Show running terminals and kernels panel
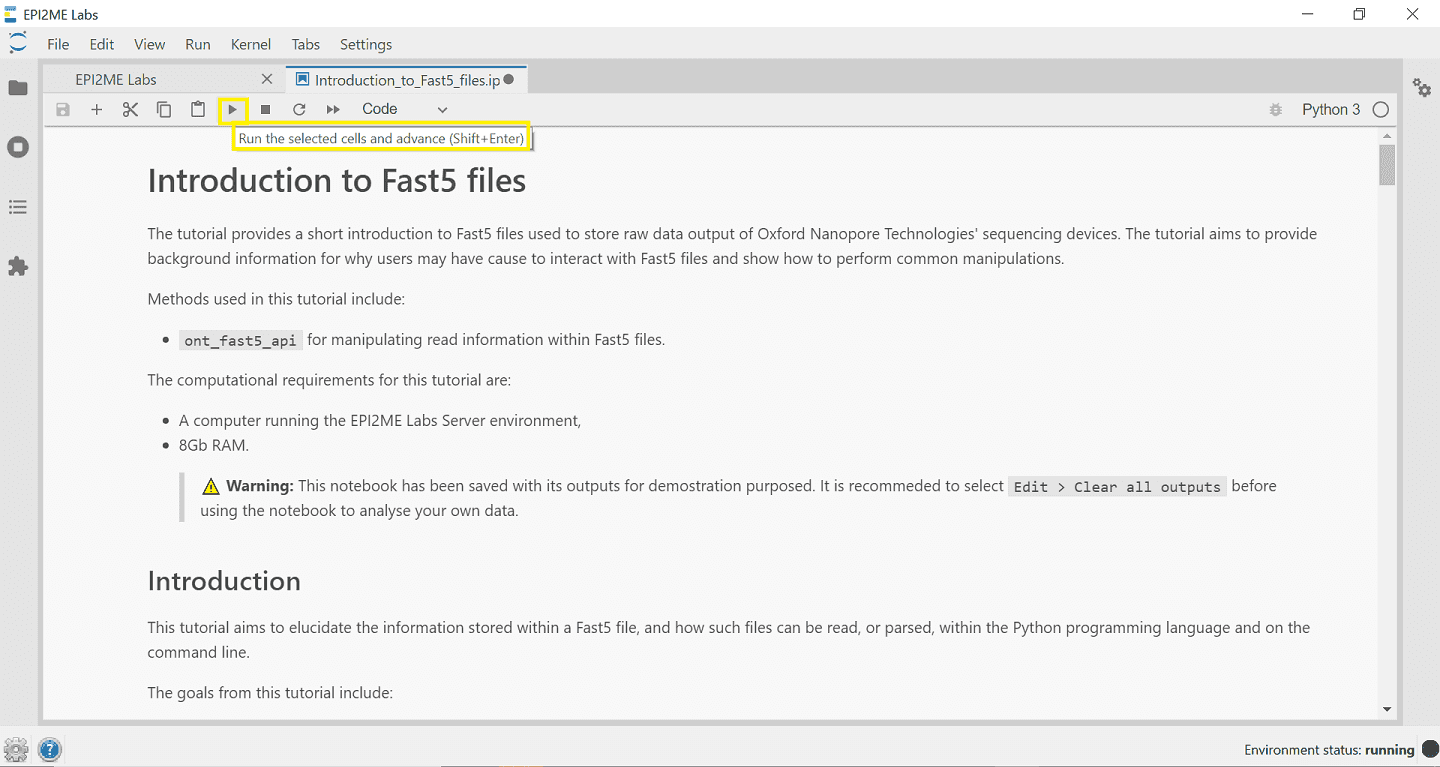Image resolution: width=1440 pixels, height=767 pixels. 18,146
